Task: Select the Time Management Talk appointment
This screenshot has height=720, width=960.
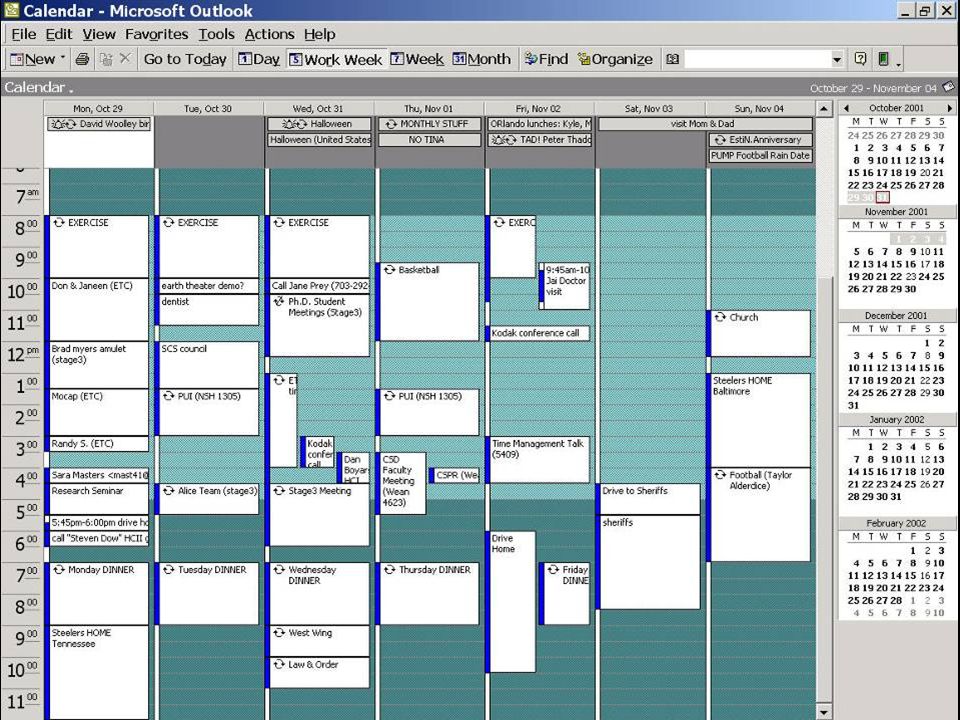Action: tap(538, 459)
